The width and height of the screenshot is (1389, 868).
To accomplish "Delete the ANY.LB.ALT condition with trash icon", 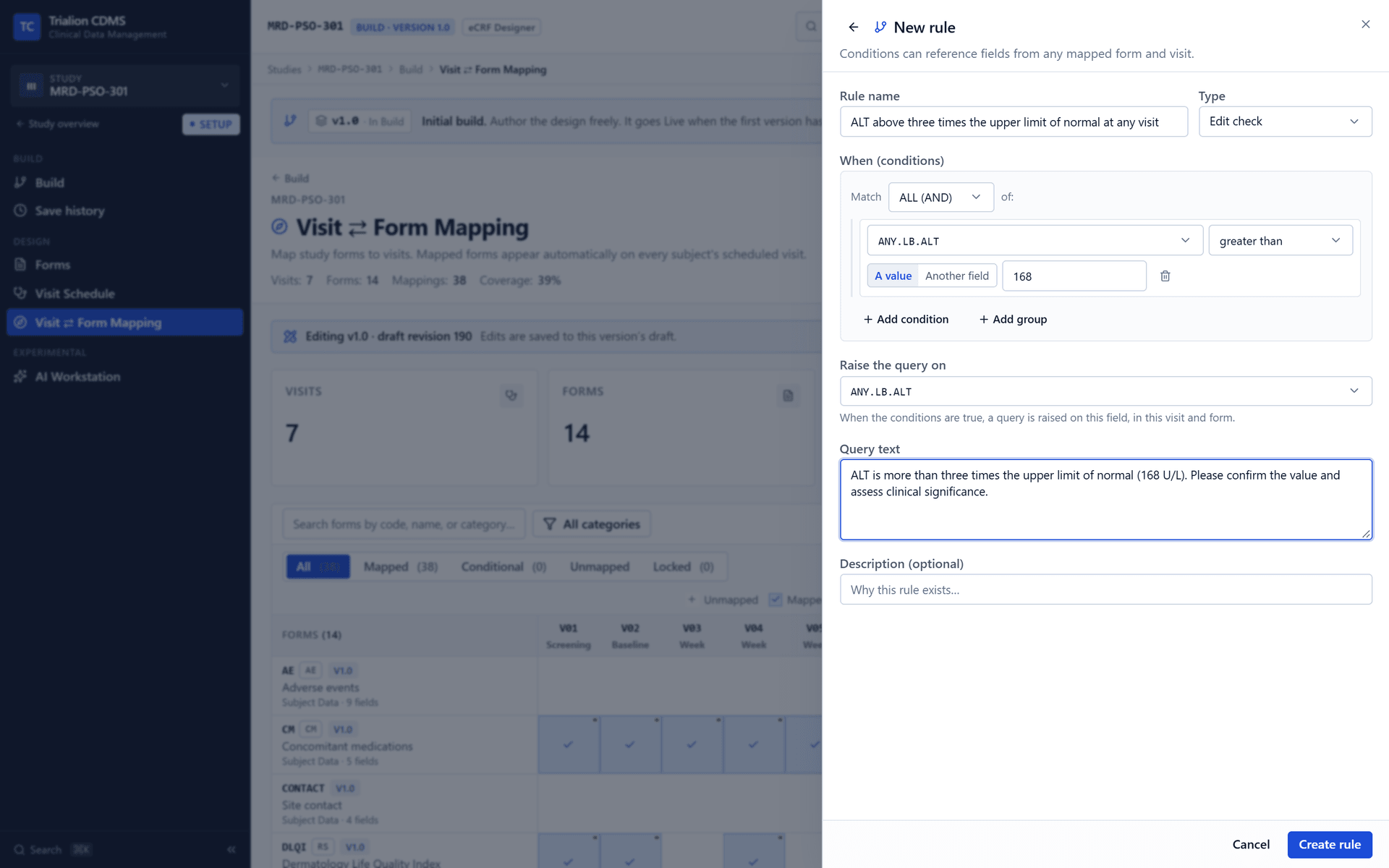I will click(1165, 276).
